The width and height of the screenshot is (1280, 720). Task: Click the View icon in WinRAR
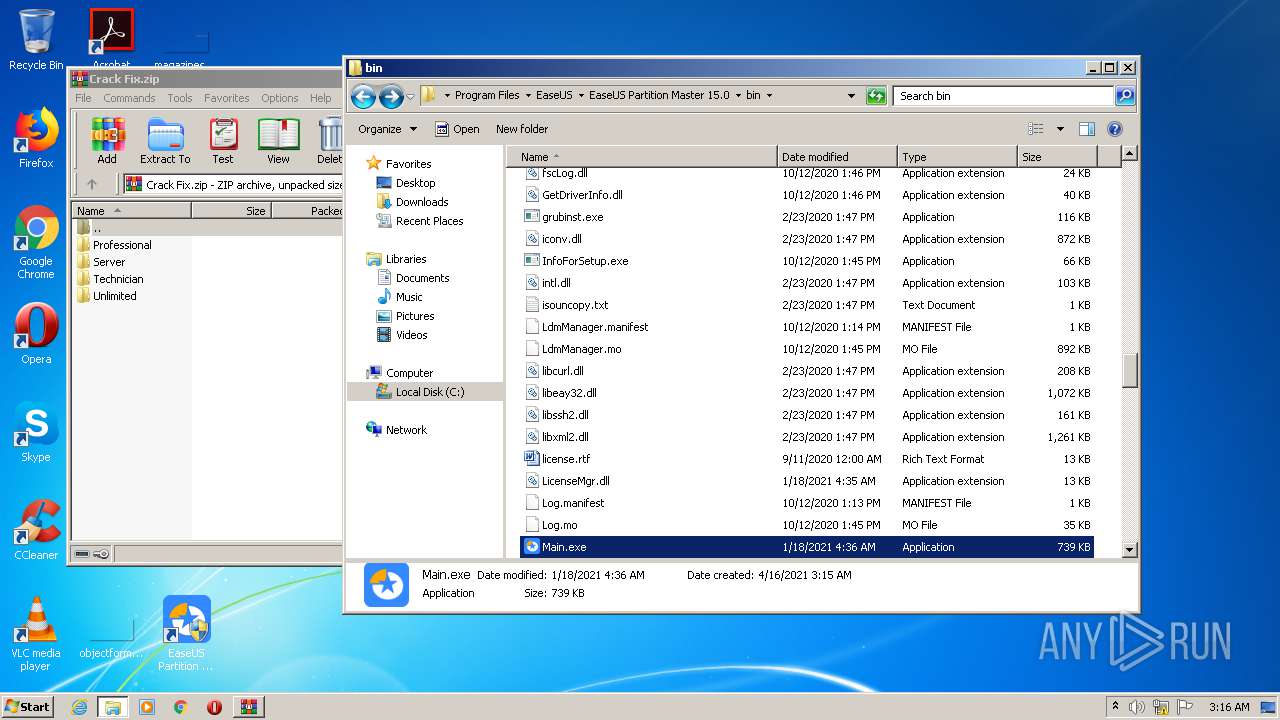tap(278, 140)
